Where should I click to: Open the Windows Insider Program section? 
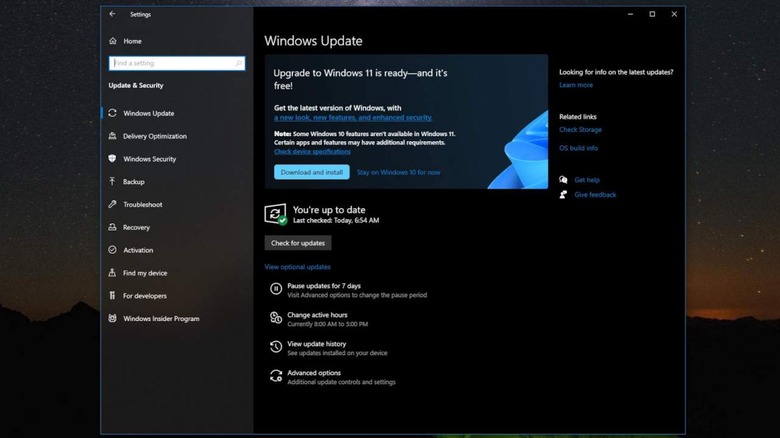[x=160, y=319]
